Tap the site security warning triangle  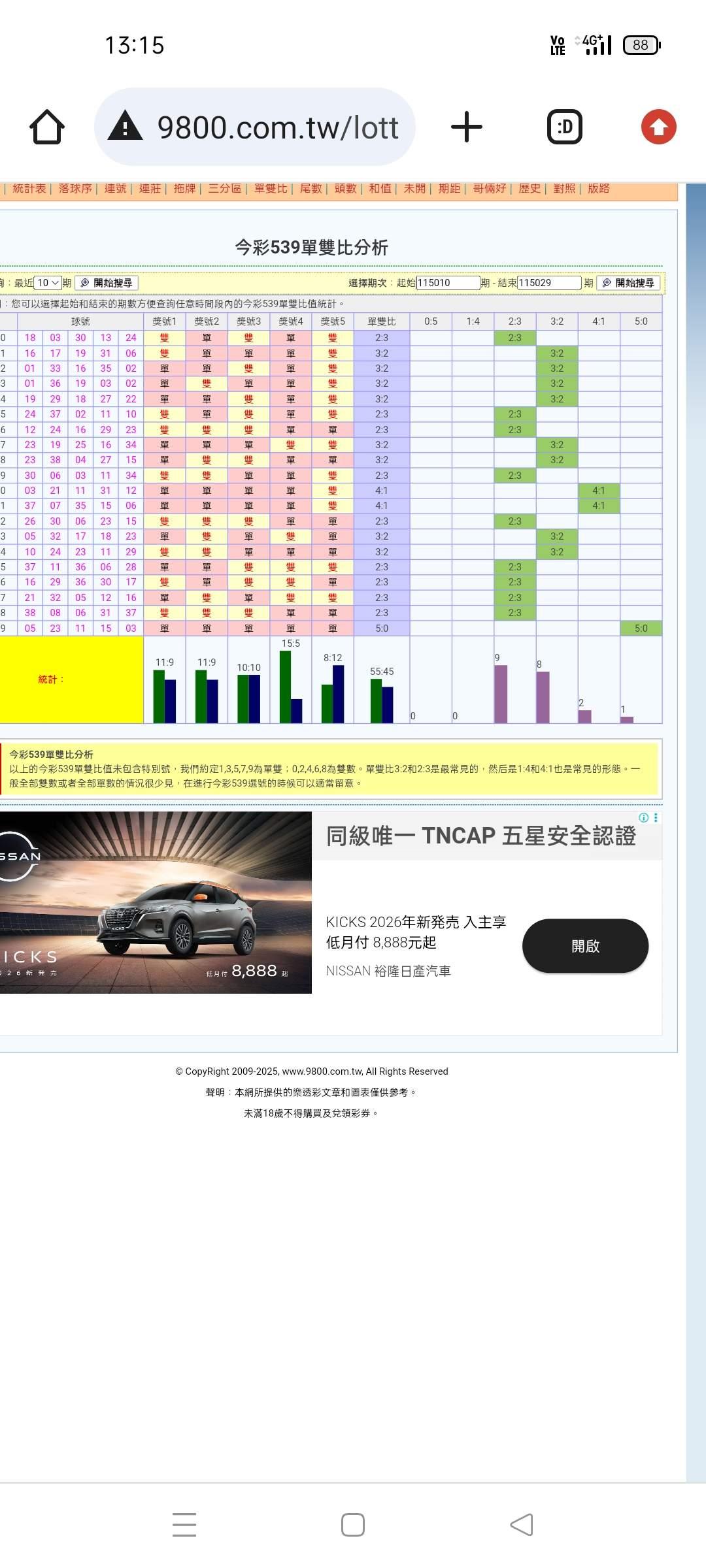(125, 126)
